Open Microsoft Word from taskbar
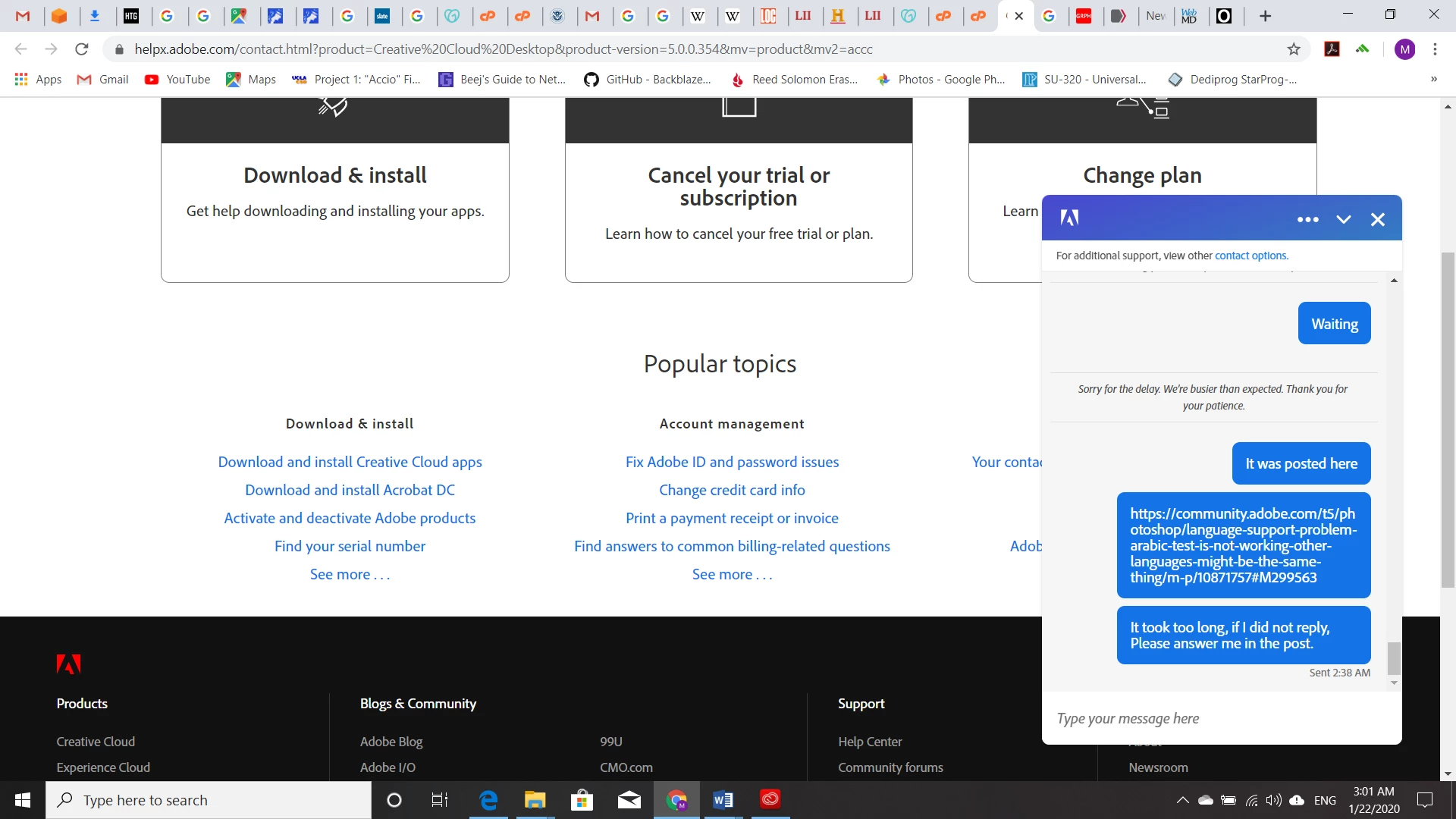 coord(723,799)
